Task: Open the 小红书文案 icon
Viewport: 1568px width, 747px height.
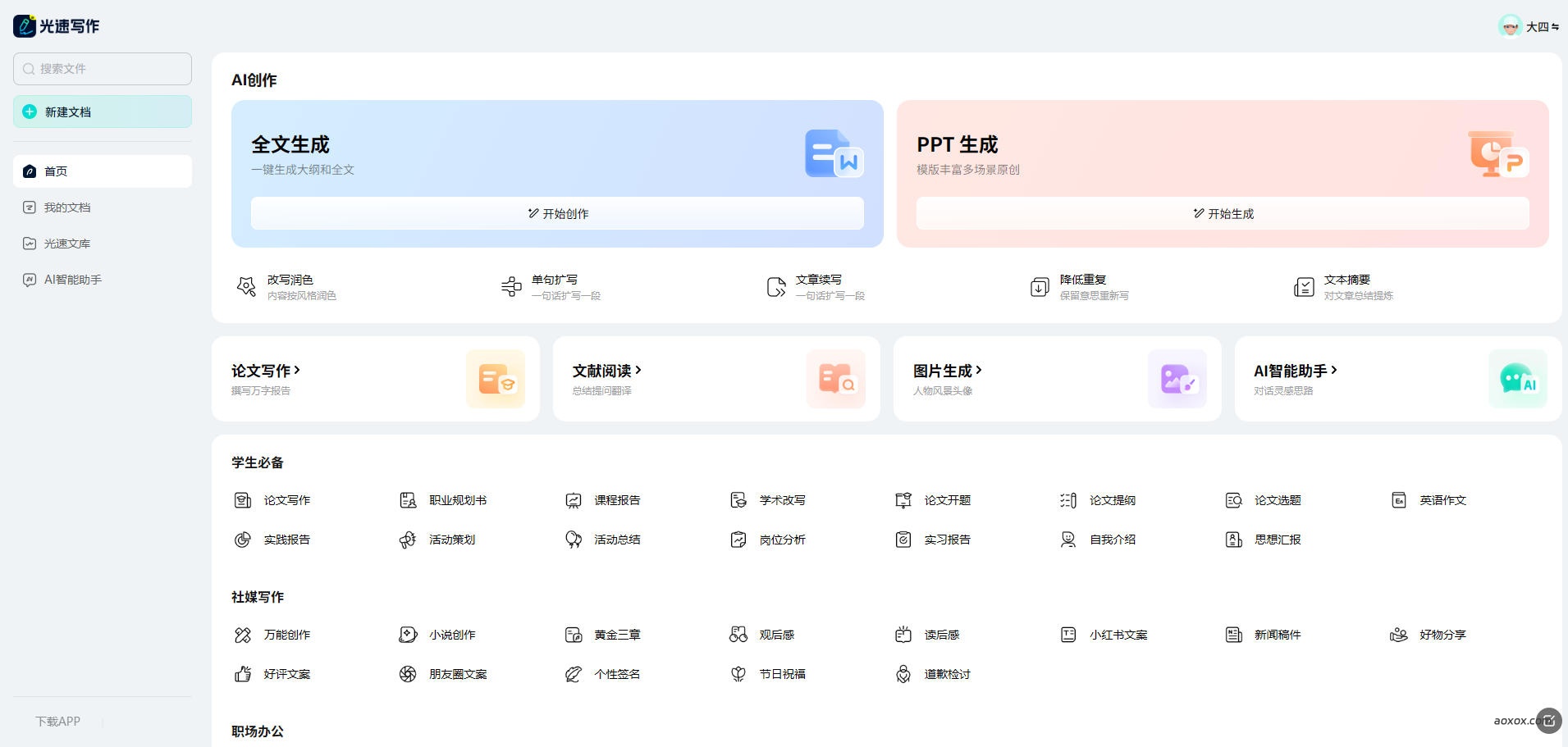Action: tap(1068, 635)
